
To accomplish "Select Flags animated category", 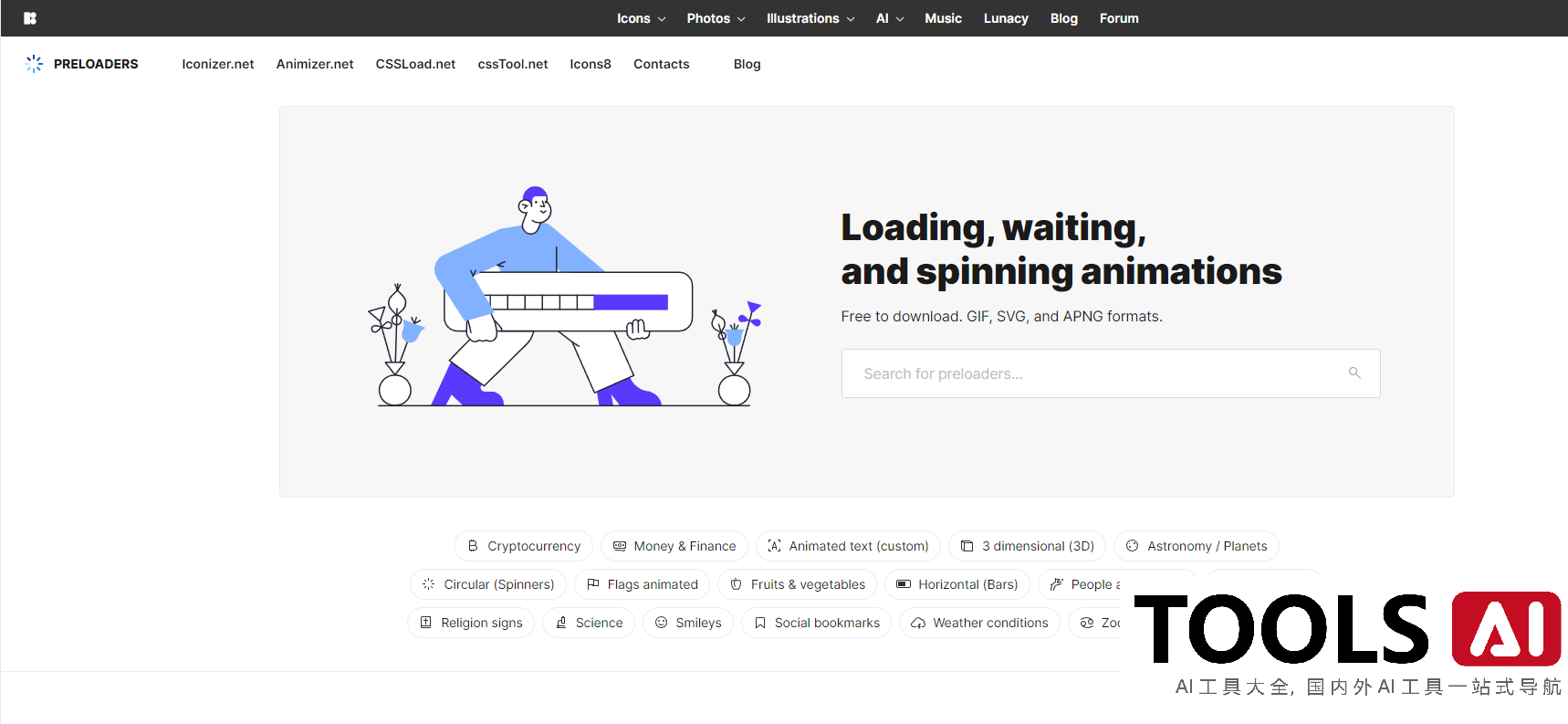I will pyautogui.click(x=642, y=584).
